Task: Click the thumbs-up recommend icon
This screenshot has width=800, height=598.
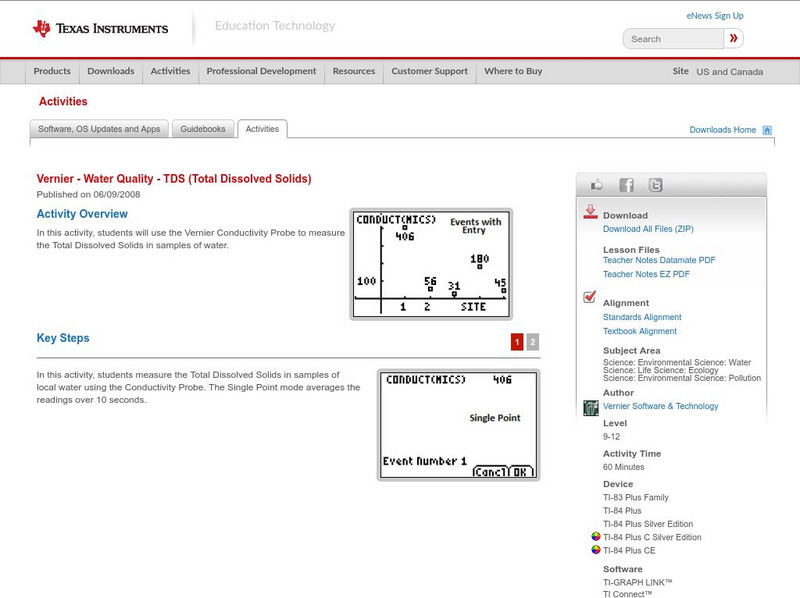Action: pyautogui.click(x=597, y=184)
